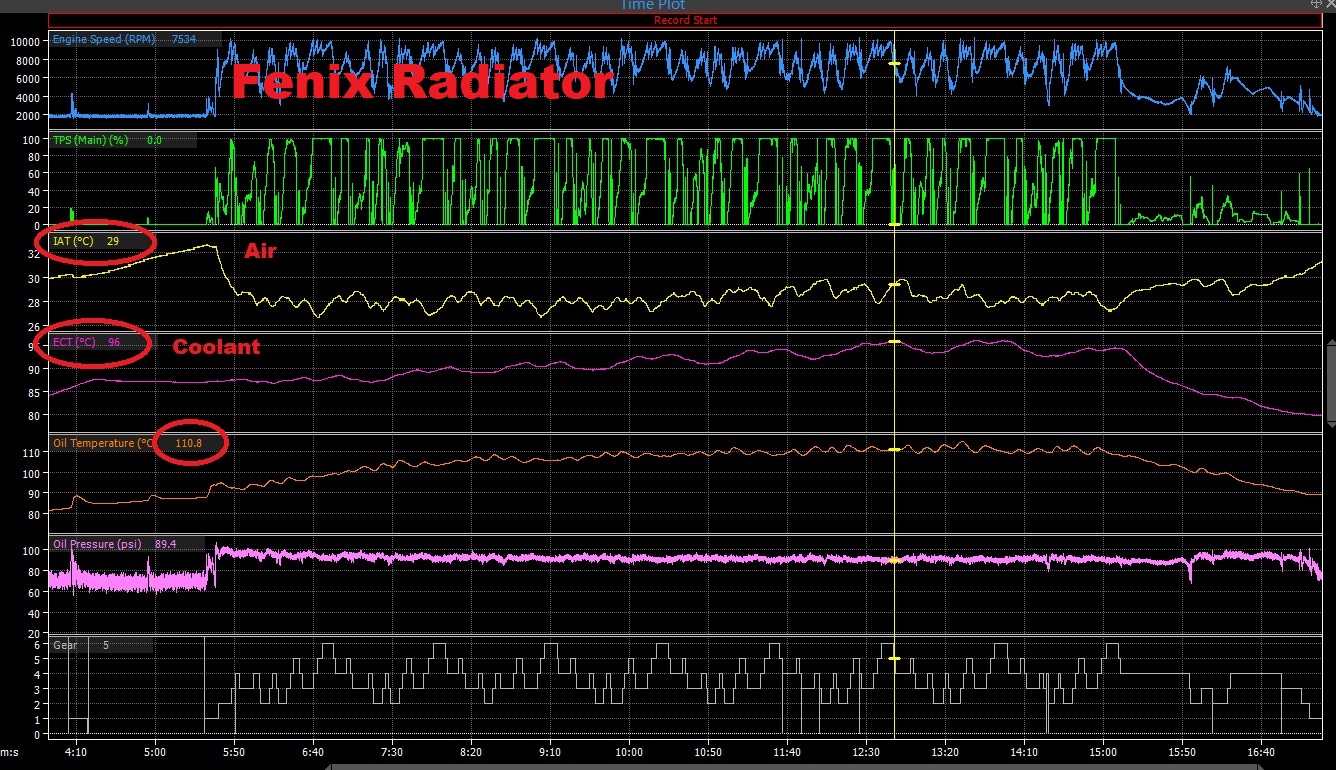Click the 15:00 time axis label

(x=1103, y=751)
